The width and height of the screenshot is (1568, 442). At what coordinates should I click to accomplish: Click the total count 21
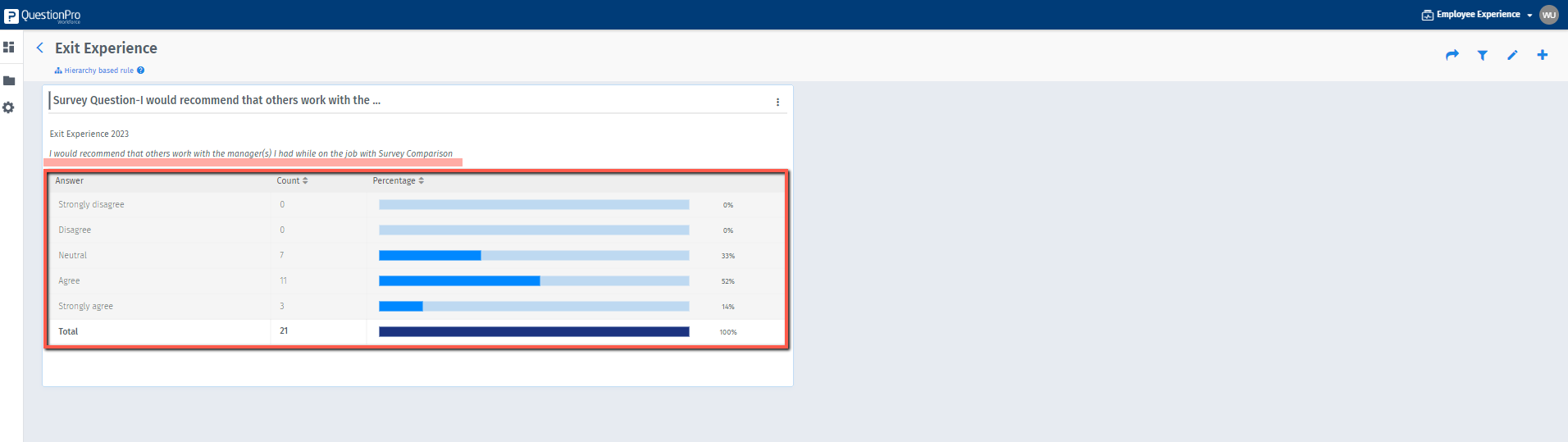click(284, 330)
